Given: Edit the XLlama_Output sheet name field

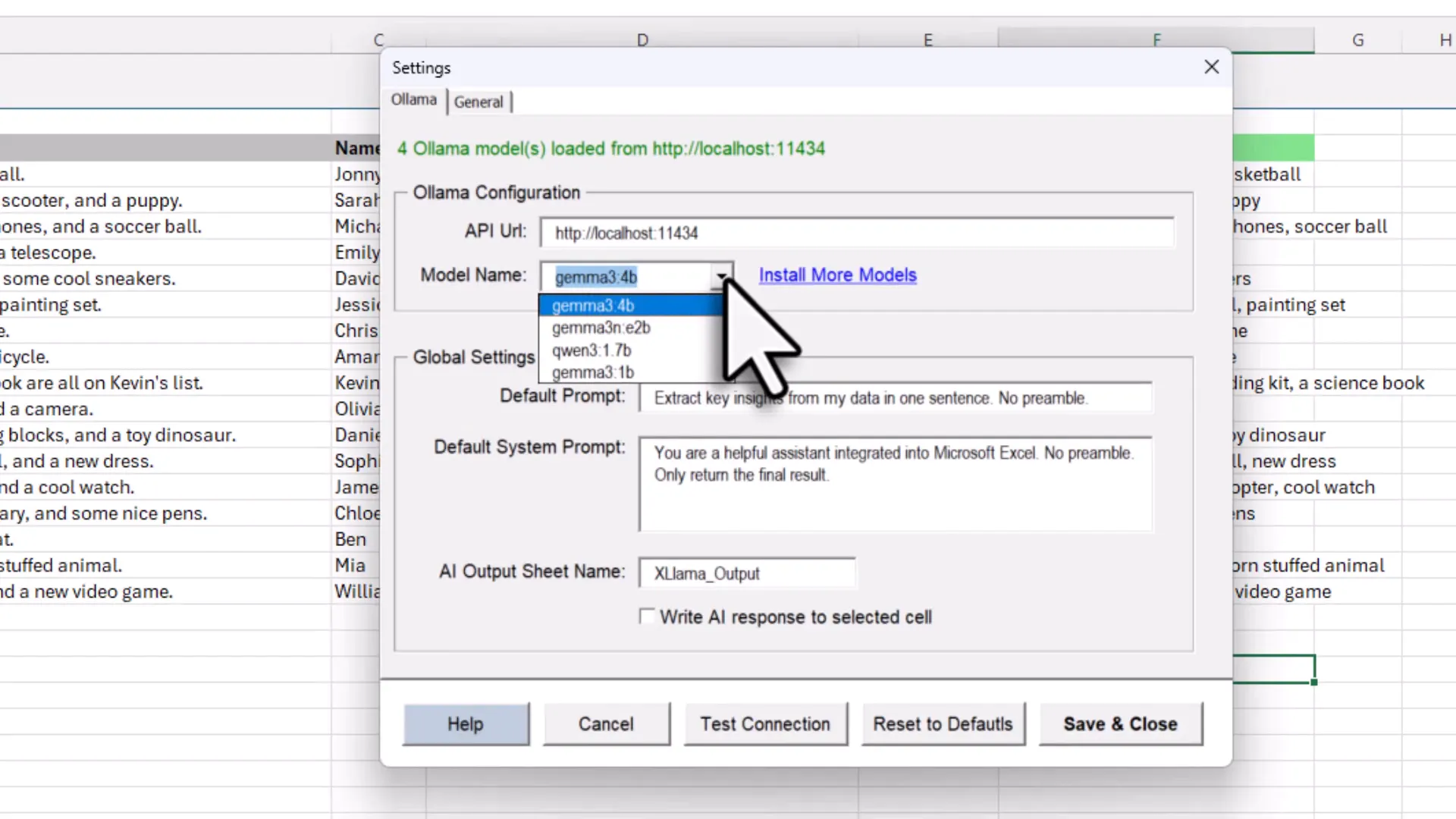Looking at the screenshot, I should coord(747,573).
